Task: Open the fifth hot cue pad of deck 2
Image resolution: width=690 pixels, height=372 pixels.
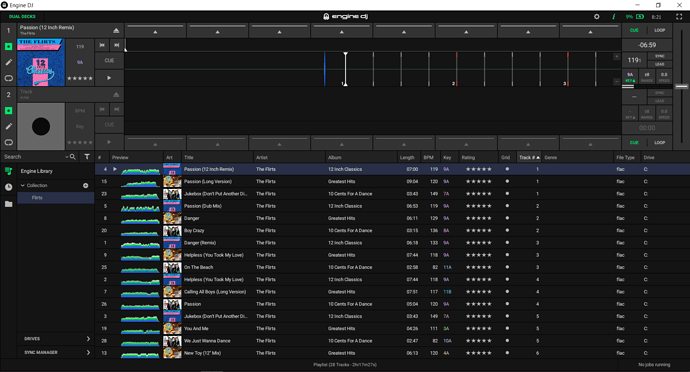Action: point(404,143)
